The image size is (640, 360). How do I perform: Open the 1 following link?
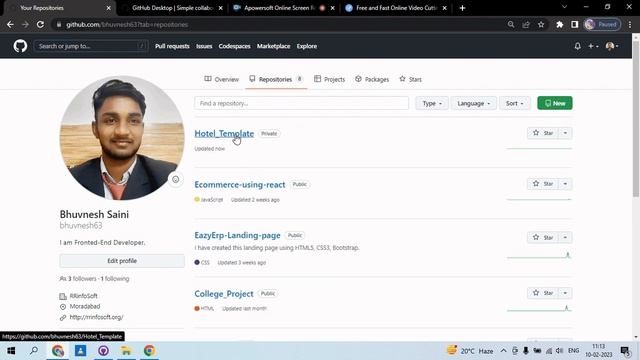(115, 279)
